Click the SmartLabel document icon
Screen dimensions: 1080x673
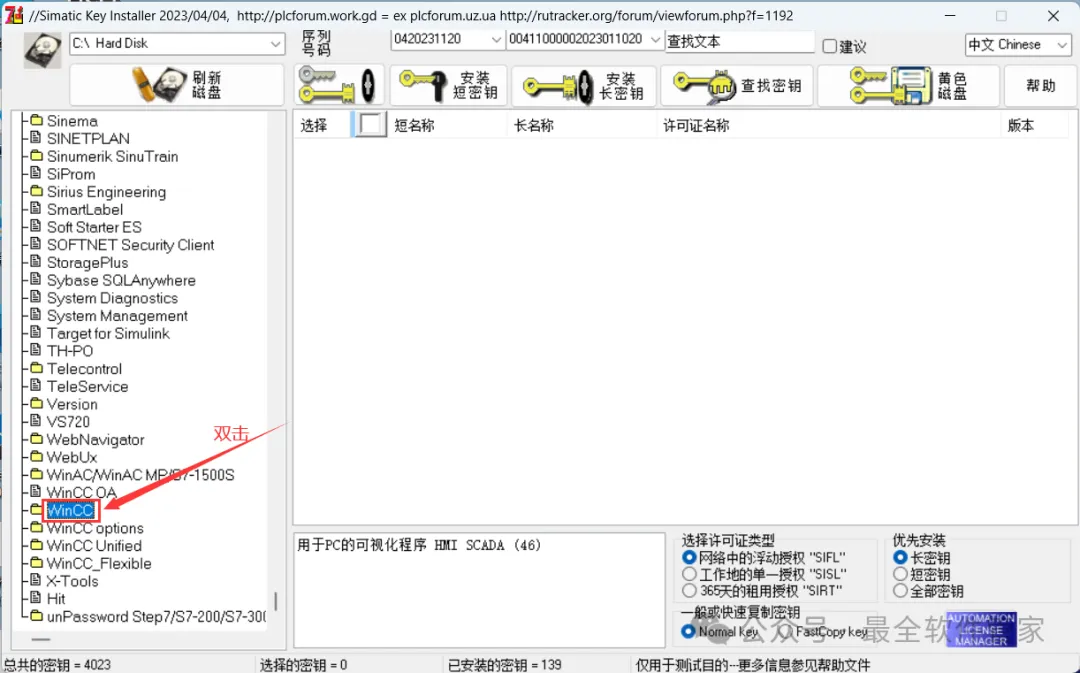[36, 208]
